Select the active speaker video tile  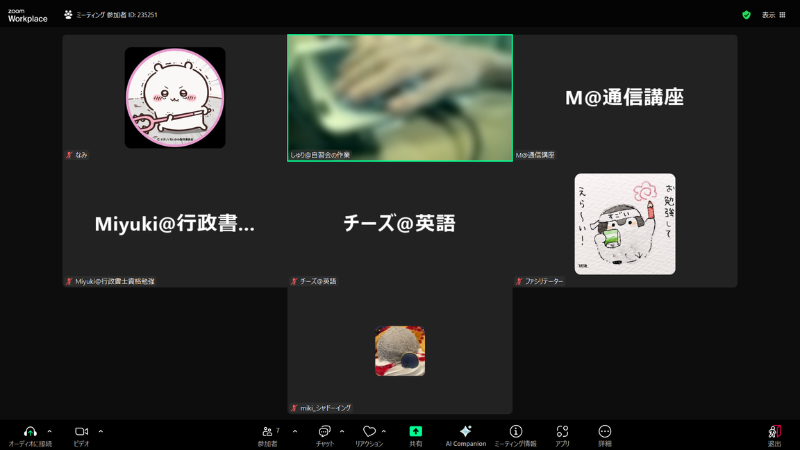(400, 98)
